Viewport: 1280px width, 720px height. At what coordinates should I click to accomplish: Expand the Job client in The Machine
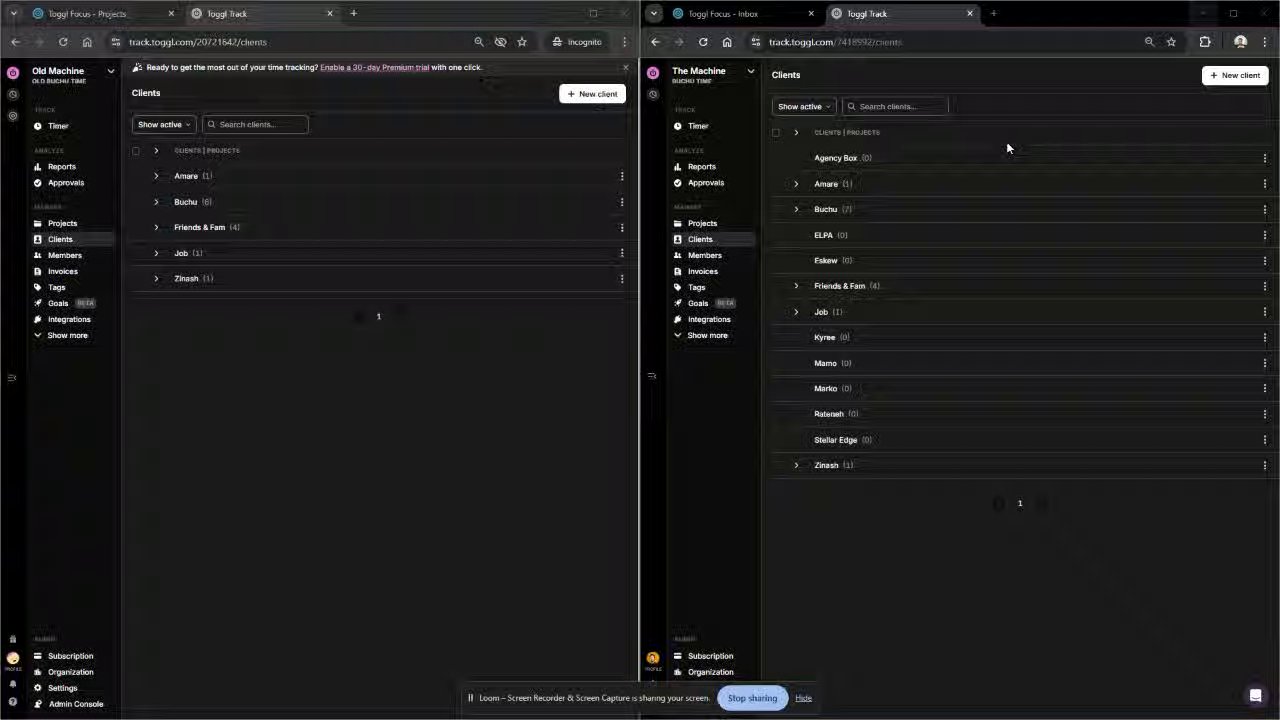796,312
